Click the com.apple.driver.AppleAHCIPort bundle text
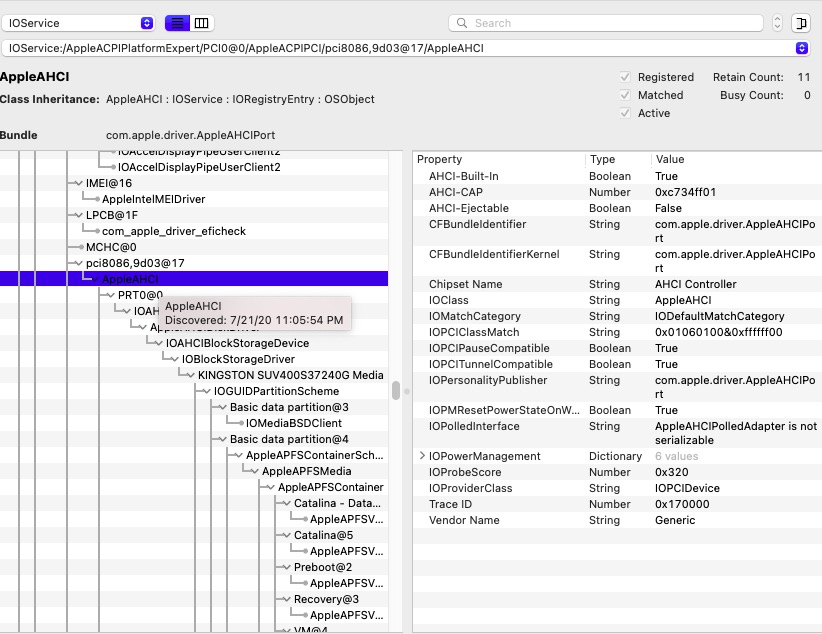 (190, 135)
